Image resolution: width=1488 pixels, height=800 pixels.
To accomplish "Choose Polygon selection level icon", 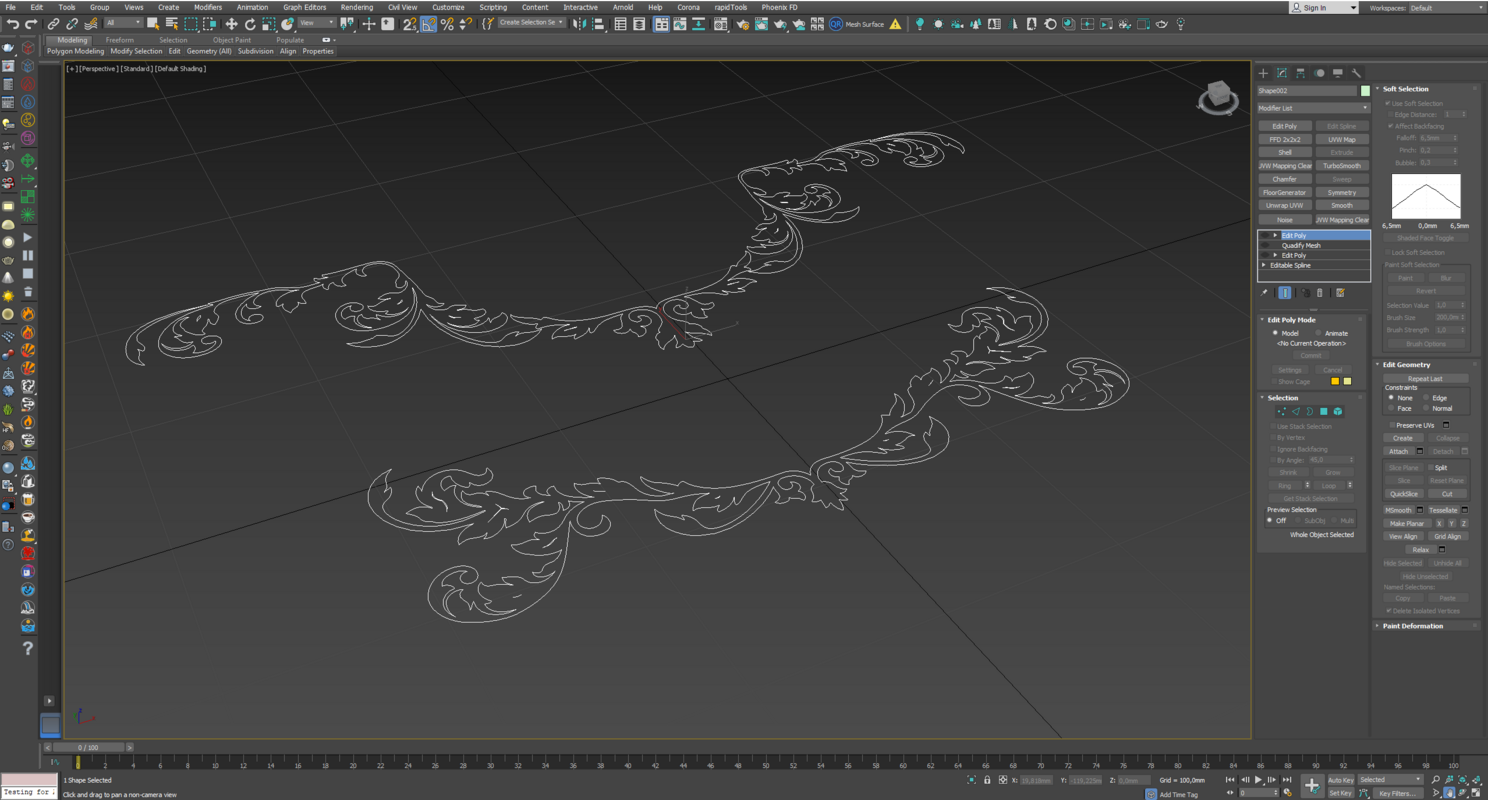I will coord(1323,412).
